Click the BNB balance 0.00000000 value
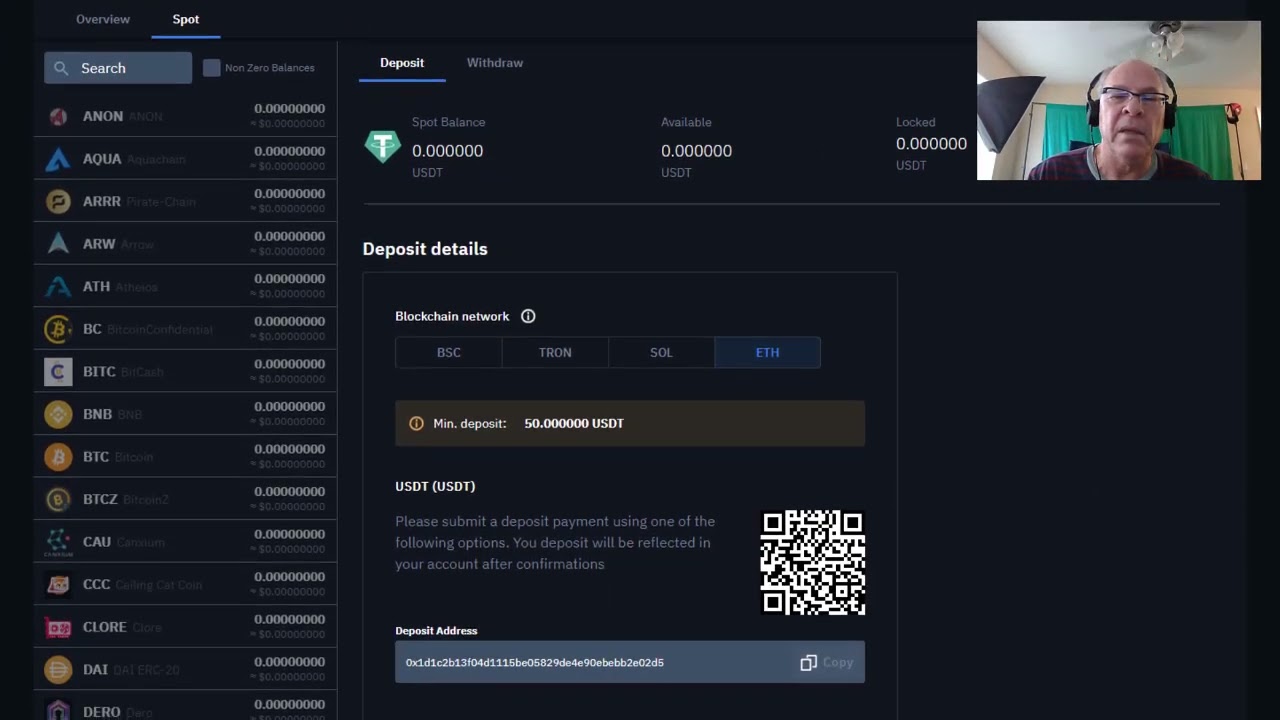The width and height of the screenshot is (1280, 720). [x=289, y=406]
